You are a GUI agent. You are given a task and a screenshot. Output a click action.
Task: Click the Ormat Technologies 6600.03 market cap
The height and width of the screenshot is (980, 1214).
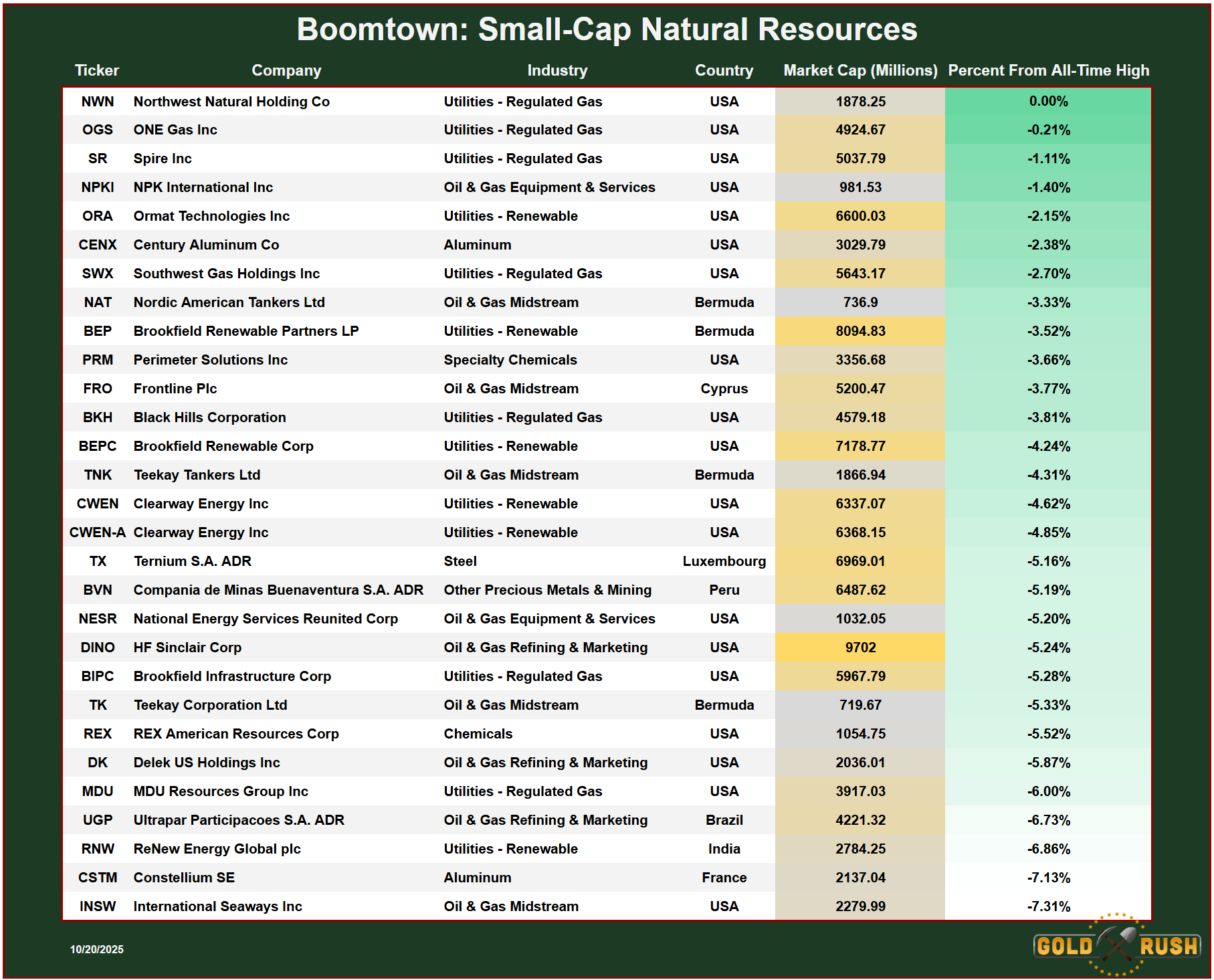(860, 216)
